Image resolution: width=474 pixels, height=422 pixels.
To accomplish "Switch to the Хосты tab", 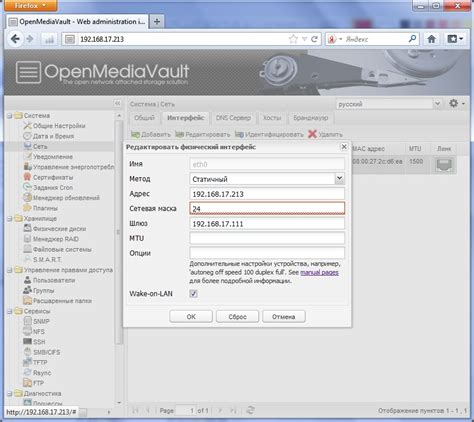I will [x=272, y=118].
